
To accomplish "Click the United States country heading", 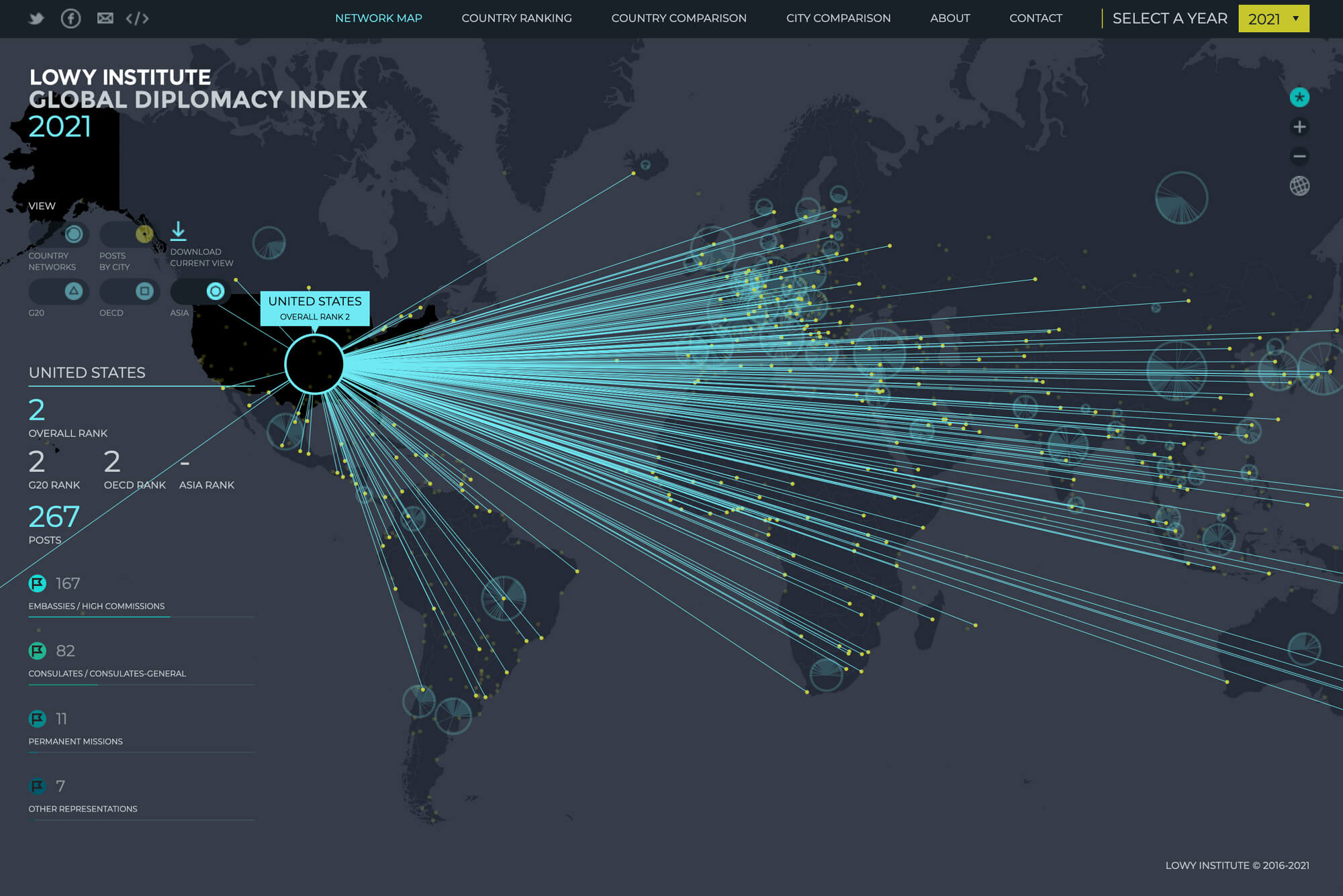I will click(x=87, y=372).
